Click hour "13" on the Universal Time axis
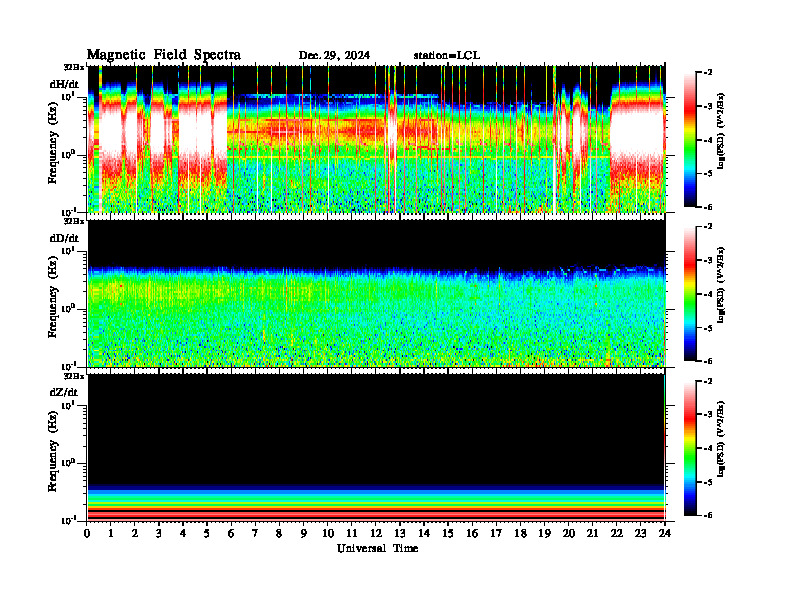Screen dimensions: 792x612 tap(400, 533)
